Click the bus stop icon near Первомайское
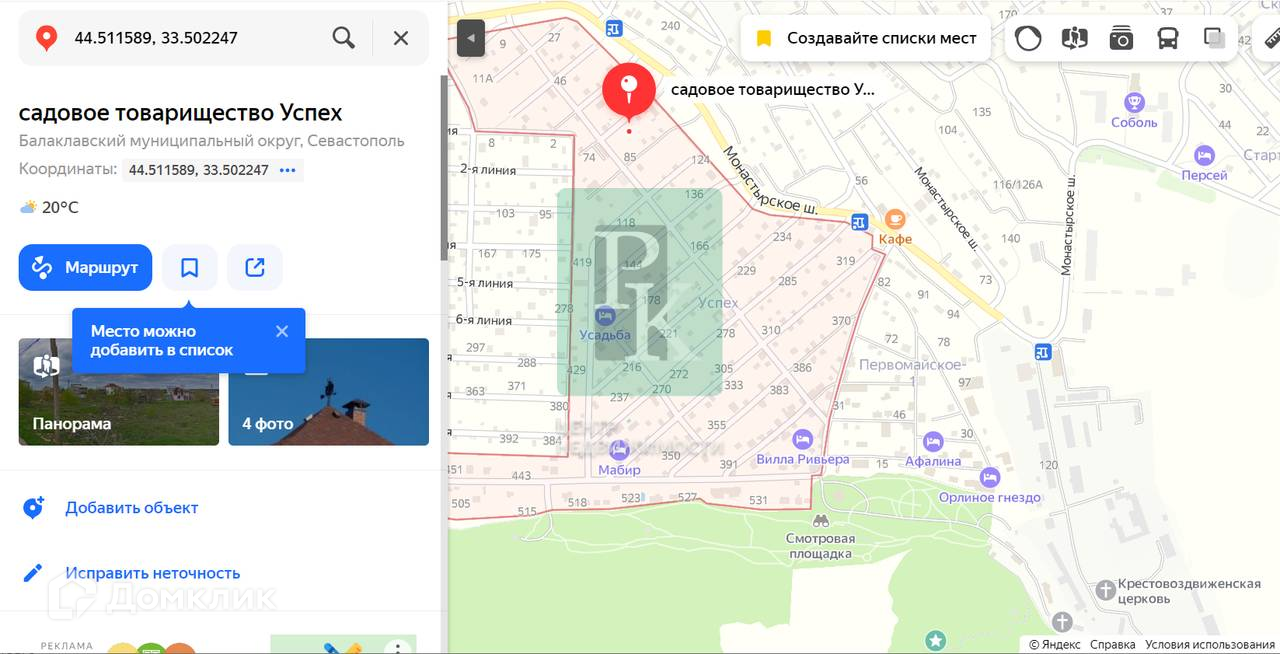Screen dimensions: 1280x654 1043,351
